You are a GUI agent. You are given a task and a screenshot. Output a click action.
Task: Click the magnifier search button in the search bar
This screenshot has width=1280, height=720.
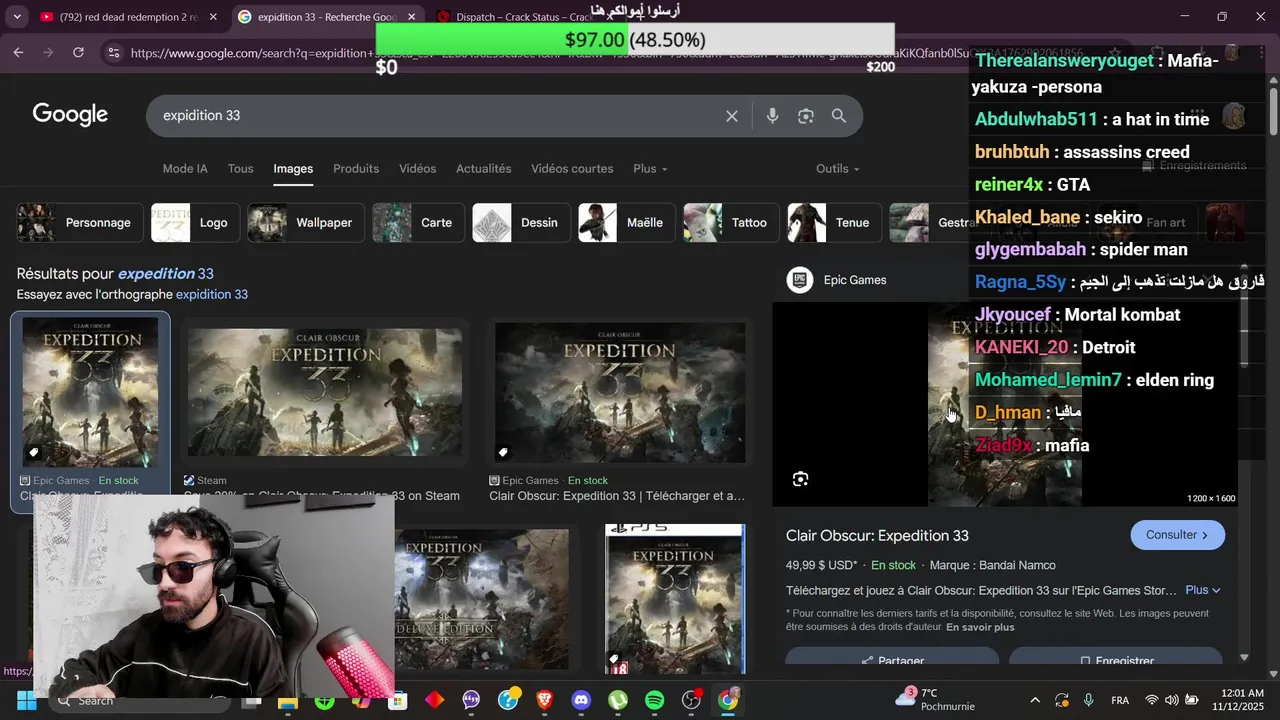click(839, 116)
